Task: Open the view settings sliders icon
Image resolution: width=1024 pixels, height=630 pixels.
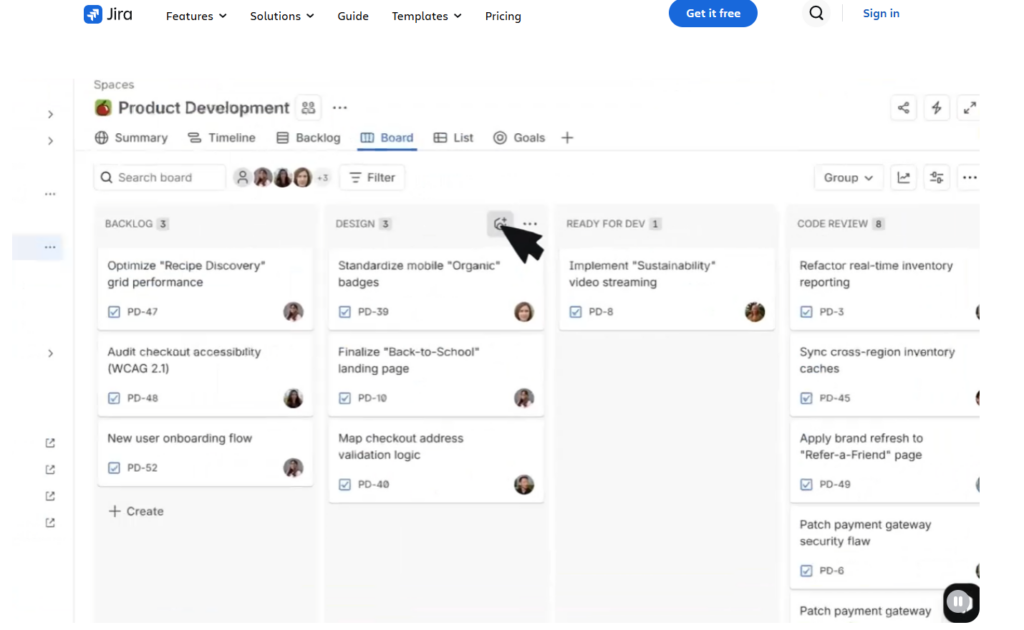Action: 936,178
